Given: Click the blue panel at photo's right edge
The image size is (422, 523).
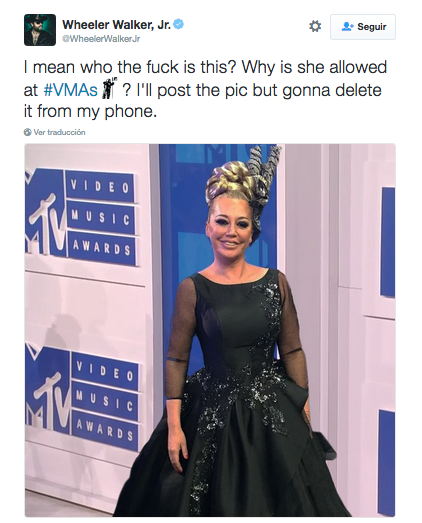Looking at the screenshot, I should 388,242.
